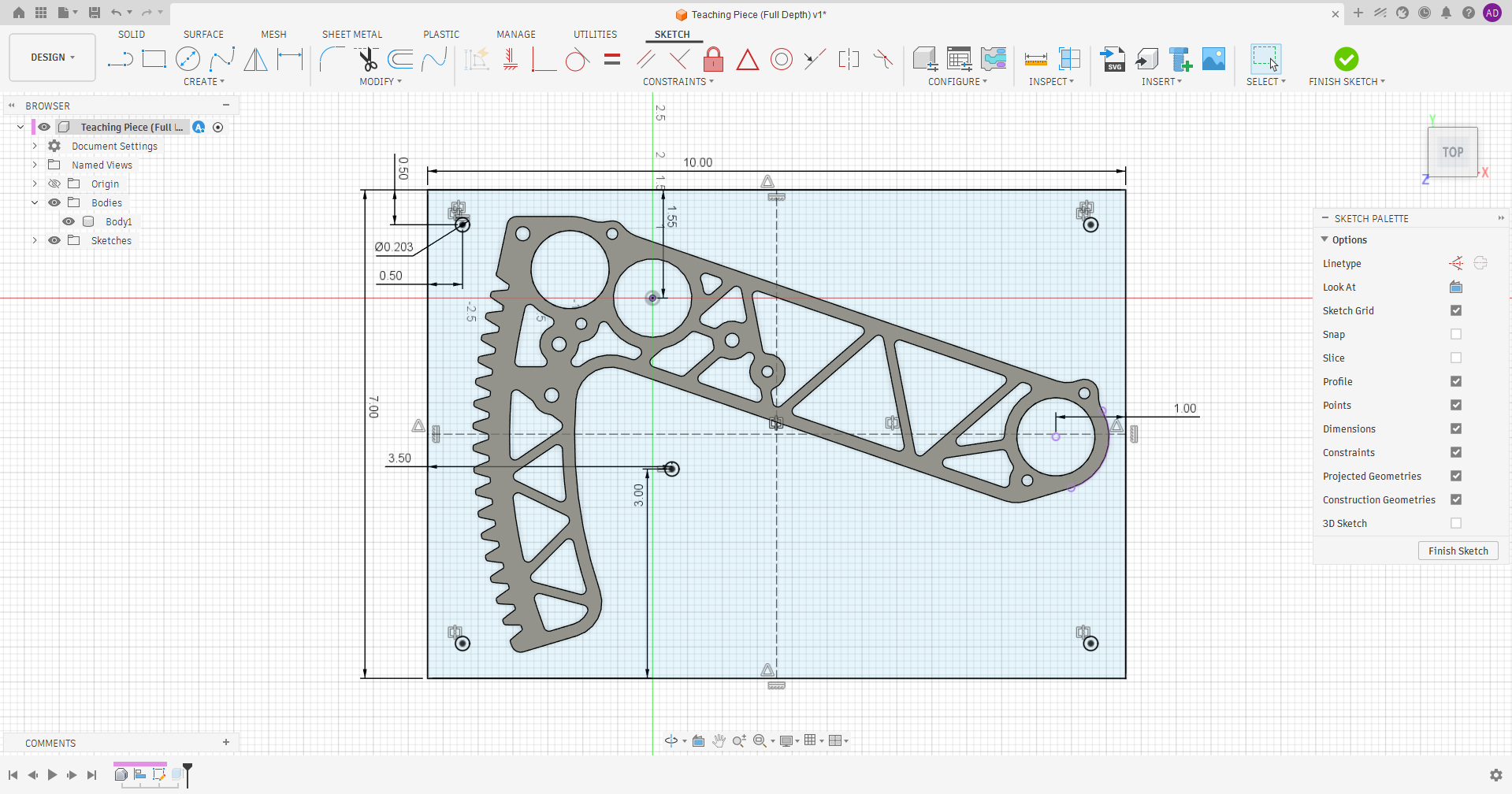Image resolution: width=1512 pixels, height=794 pixels.
Task: Enable the Snap checkbox
Action: [x=1456, y=334]
